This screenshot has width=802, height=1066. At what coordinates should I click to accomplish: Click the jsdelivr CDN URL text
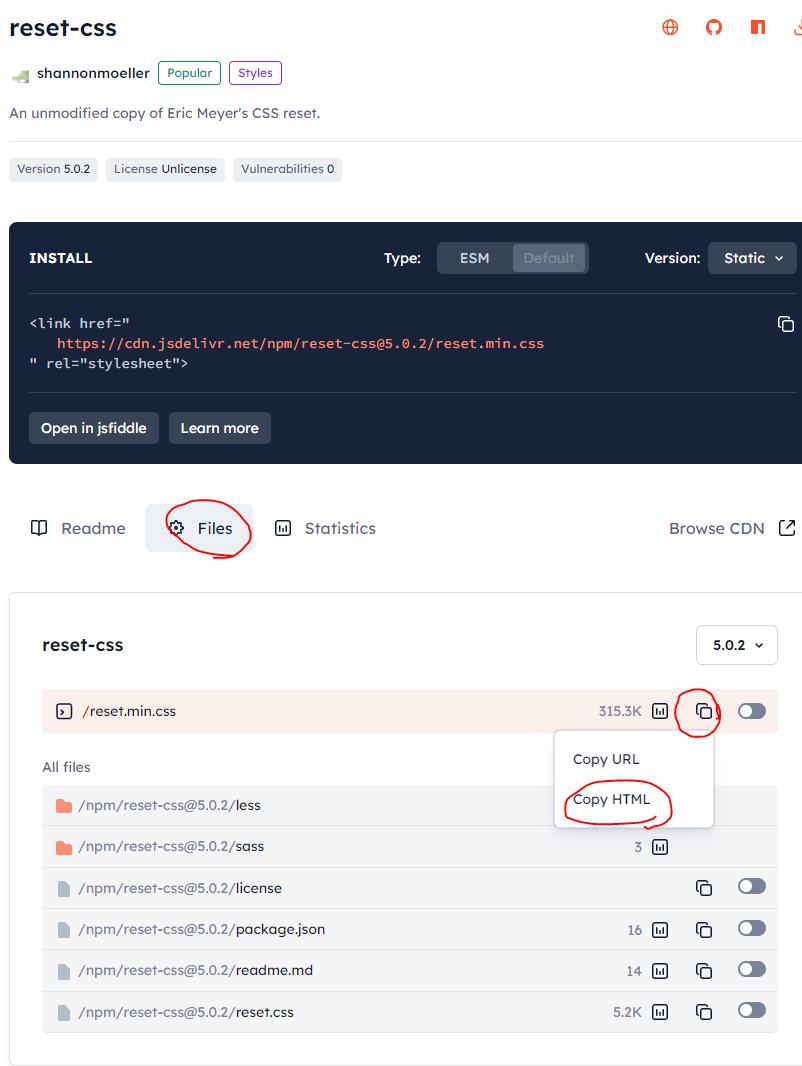point(300,344)
